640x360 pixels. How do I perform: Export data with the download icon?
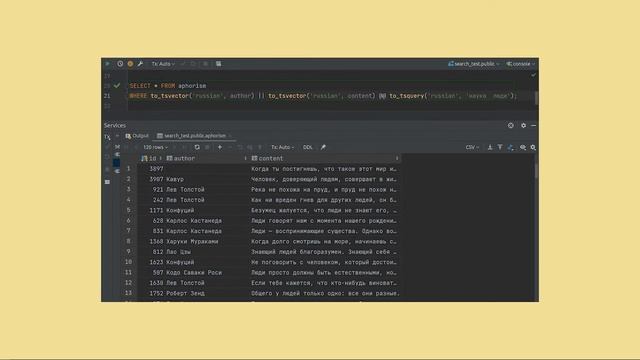pyautogui.click(x=490, y=147)
